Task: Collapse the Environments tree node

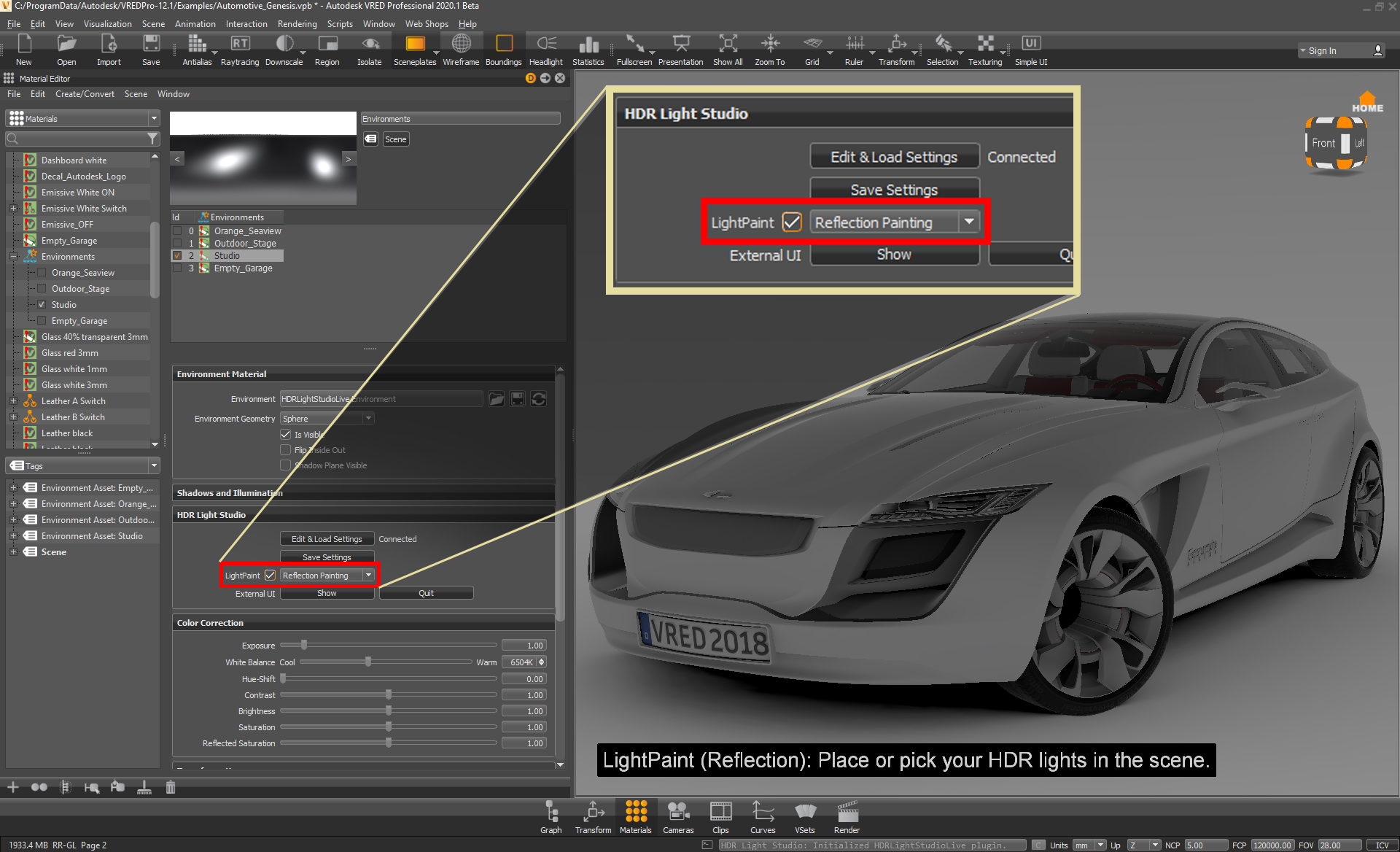Action: point(13,256)
